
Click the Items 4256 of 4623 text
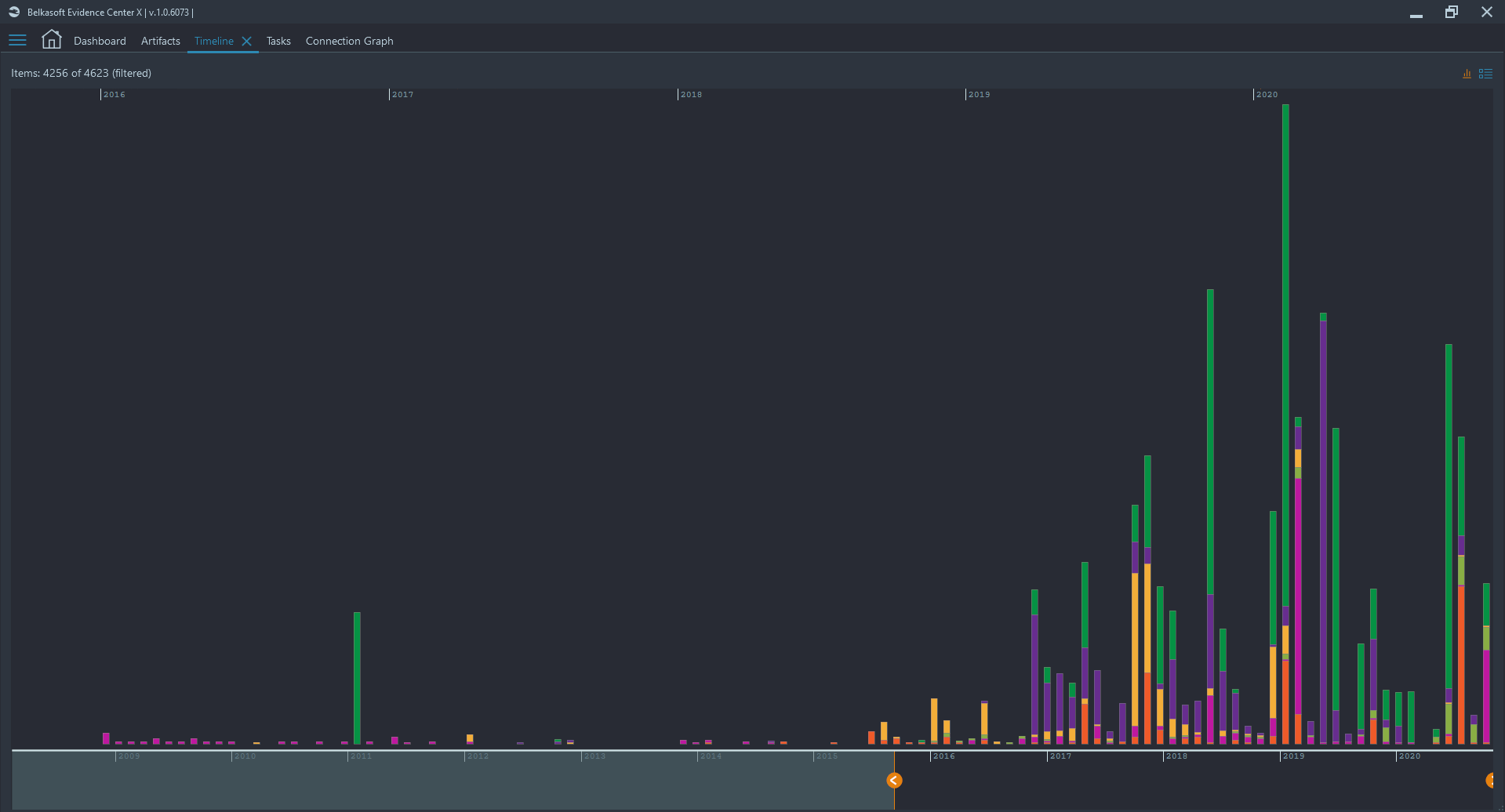pyautogui.click(x=81, y=73)
